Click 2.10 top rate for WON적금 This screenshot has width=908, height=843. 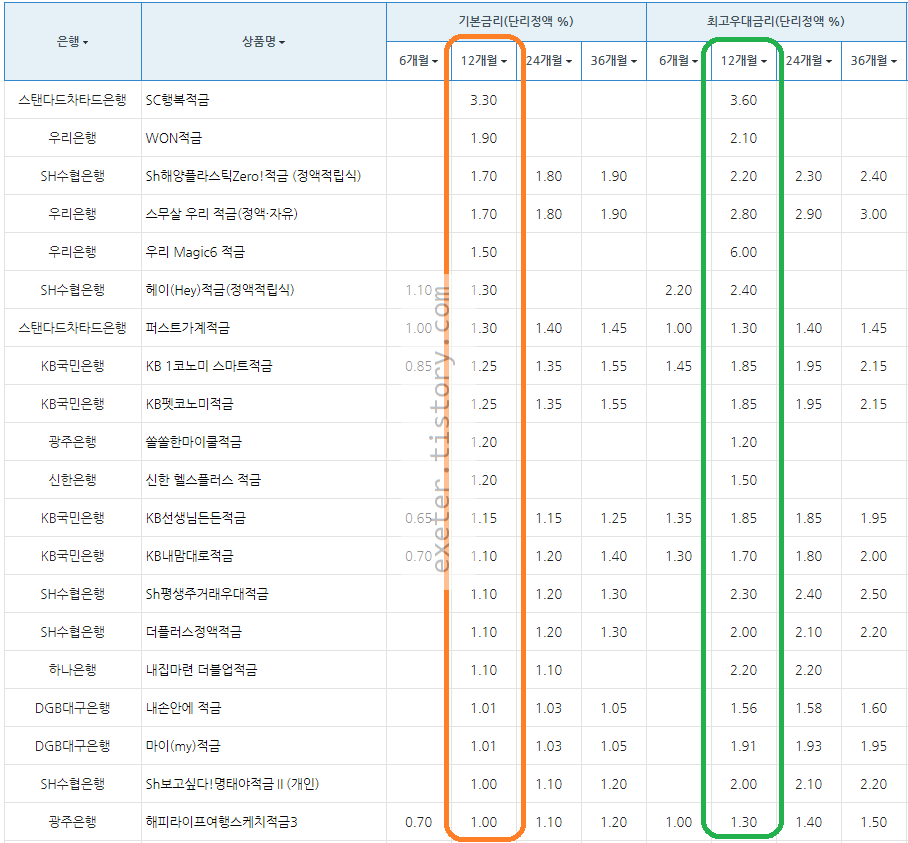744,138
